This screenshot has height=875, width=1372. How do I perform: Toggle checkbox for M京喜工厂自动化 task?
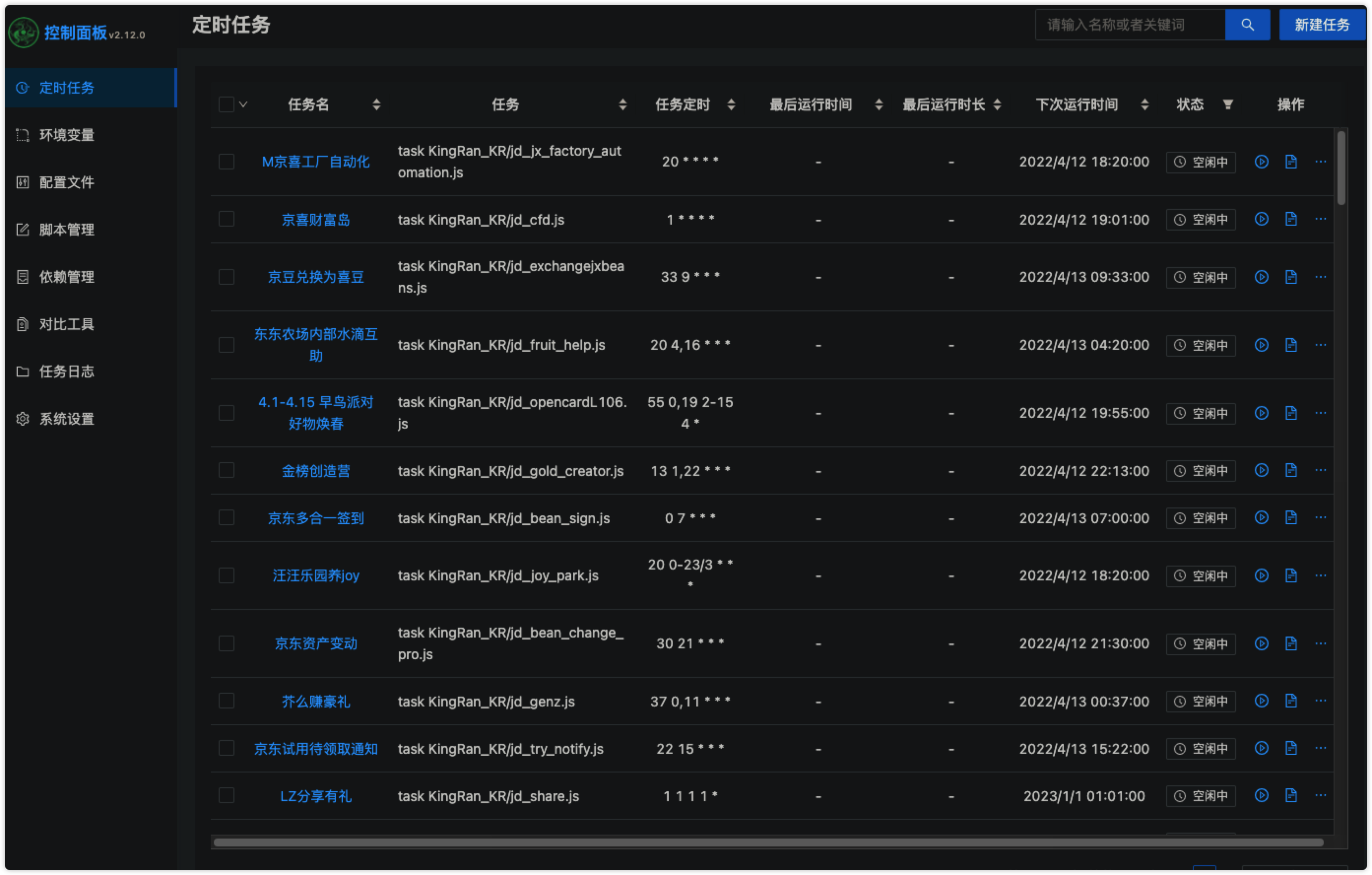pos(225,162)
